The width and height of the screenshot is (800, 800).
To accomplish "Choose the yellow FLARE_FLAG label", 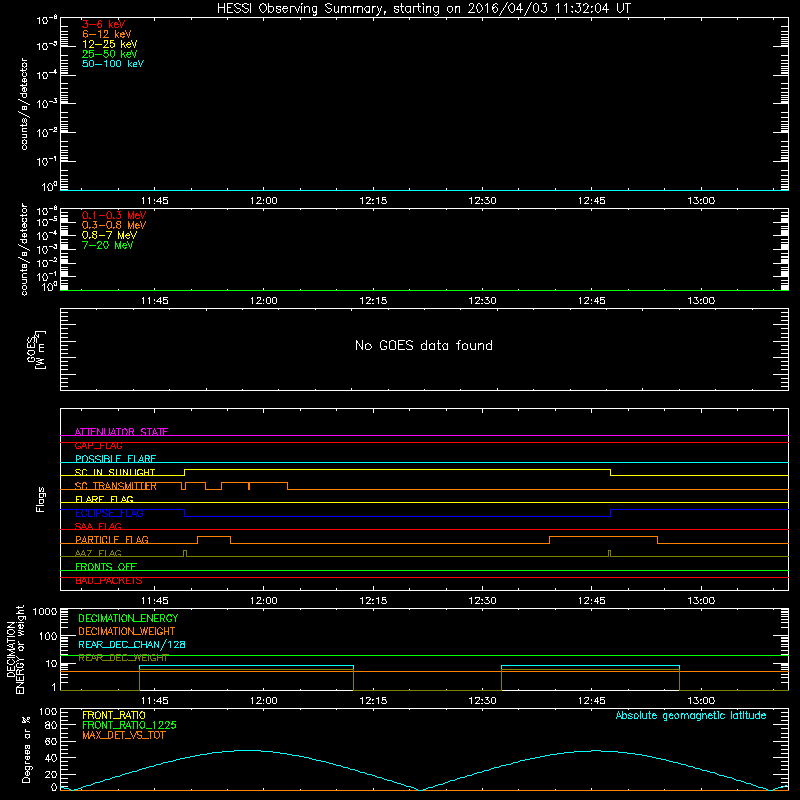I will tap(104, 499).
